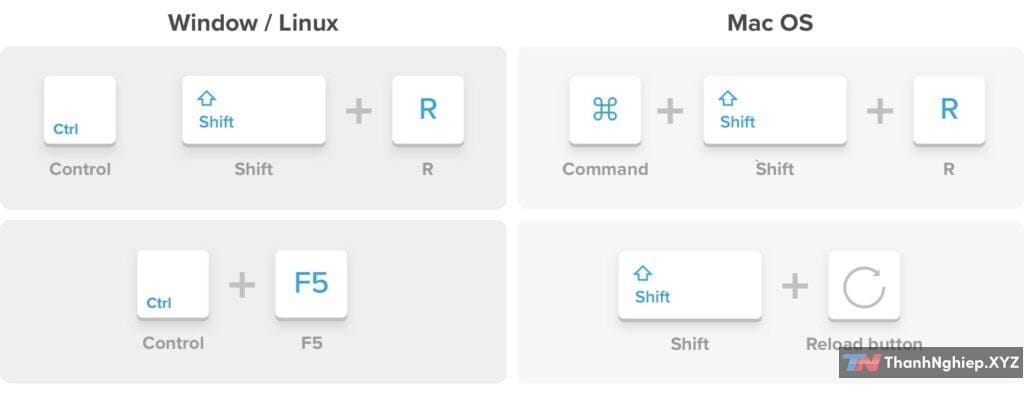Click the plus sign between Command and Shift
1024x399 pixels.
click(670, 111)
